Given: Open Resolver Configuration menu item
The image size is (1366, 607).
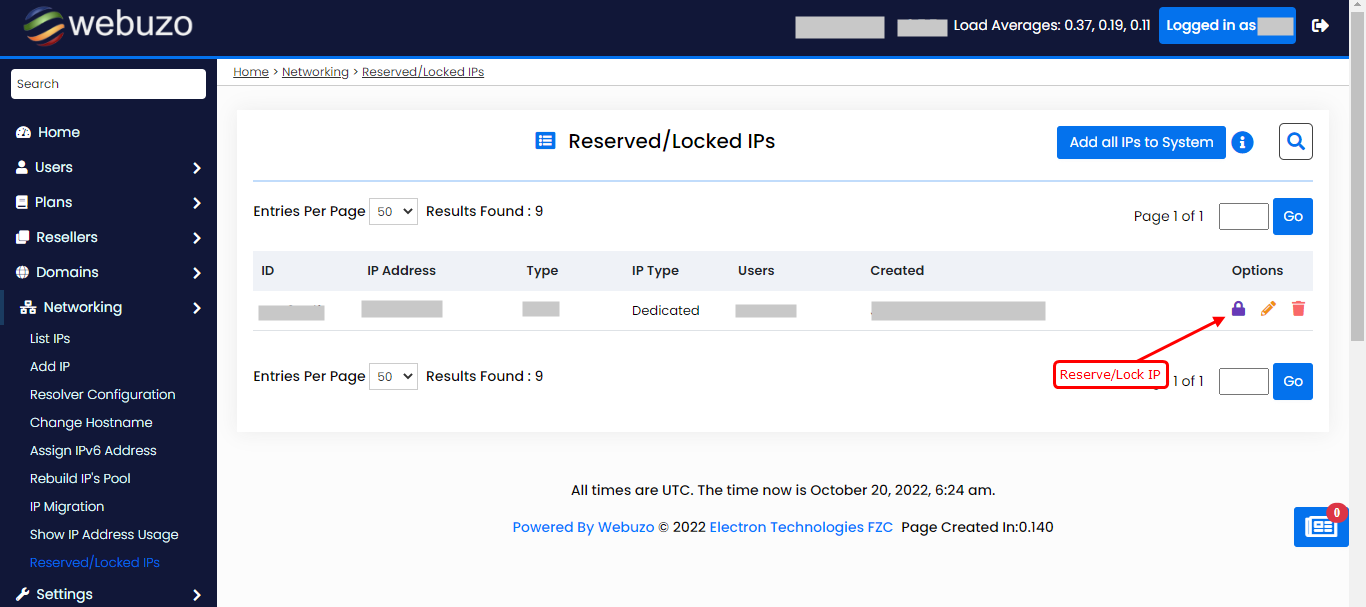Looking at the screenshot, I should pos(102,395).
